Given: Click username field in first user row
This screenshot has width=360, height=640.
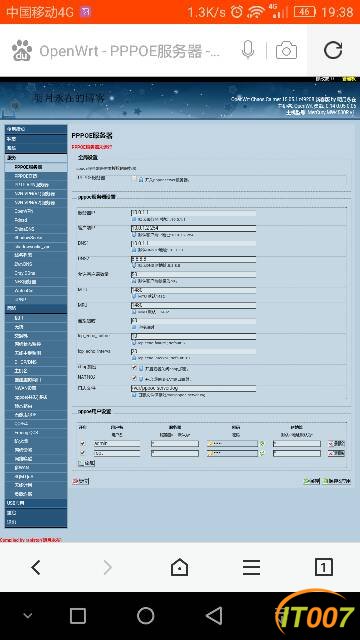Looking at the screenshot, I should click(117, 444).
